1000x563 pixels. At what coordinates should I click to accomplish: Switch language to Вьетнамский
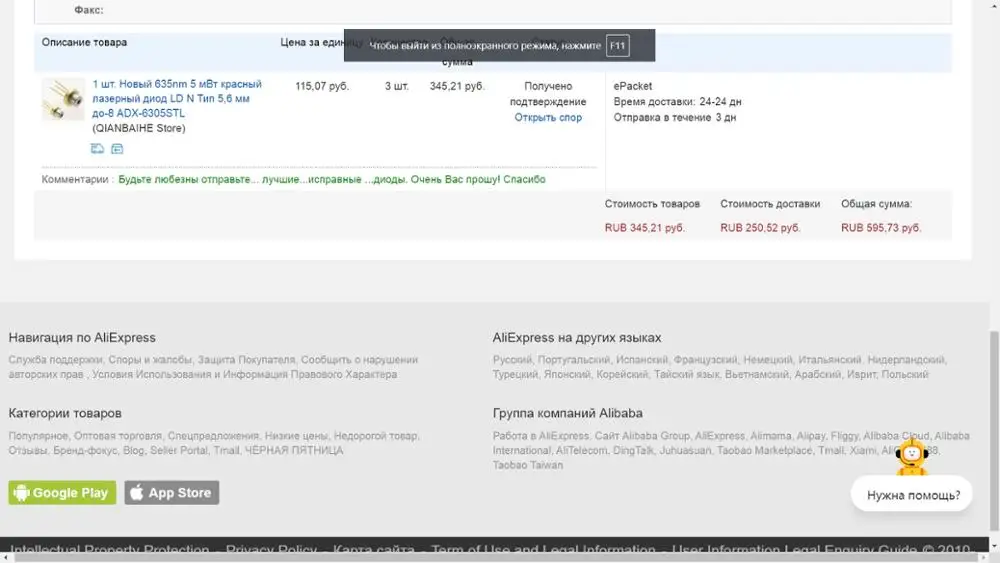coord(756,374)
